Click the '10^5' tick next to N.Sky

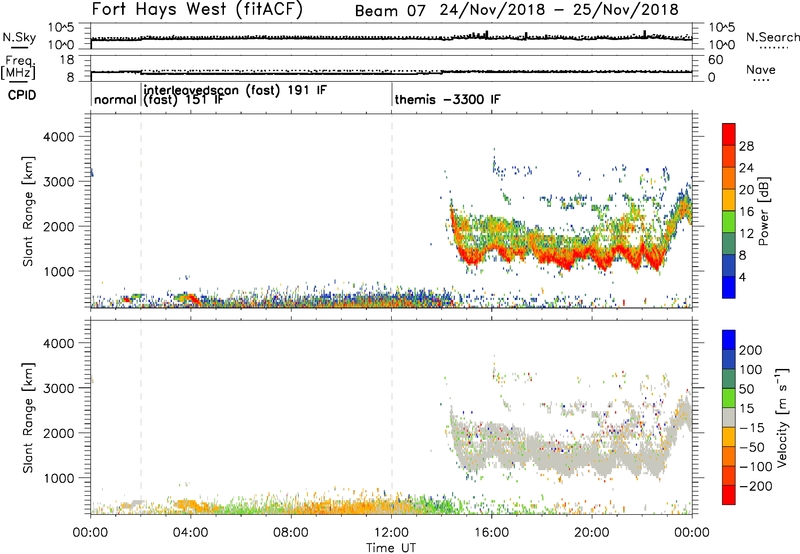click(x=61, y=28)
